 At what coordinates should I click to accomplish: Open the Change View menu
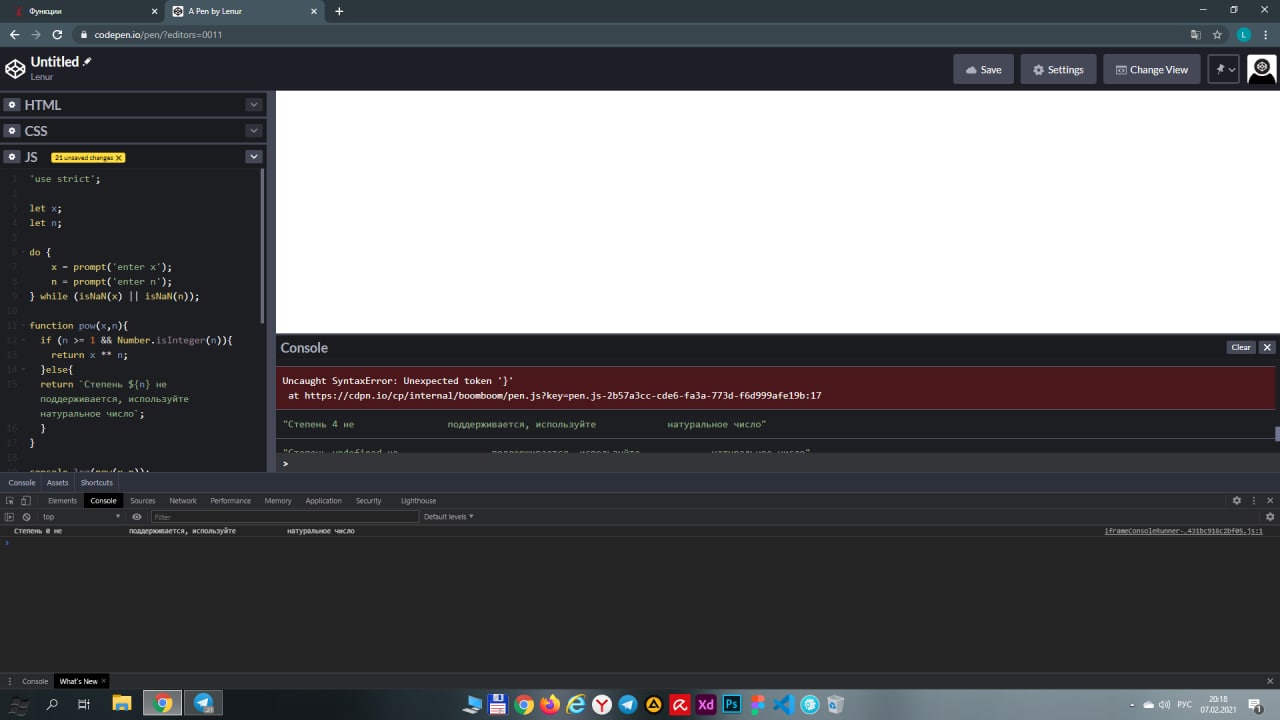pyautogui.click(x=1152, y=69)
